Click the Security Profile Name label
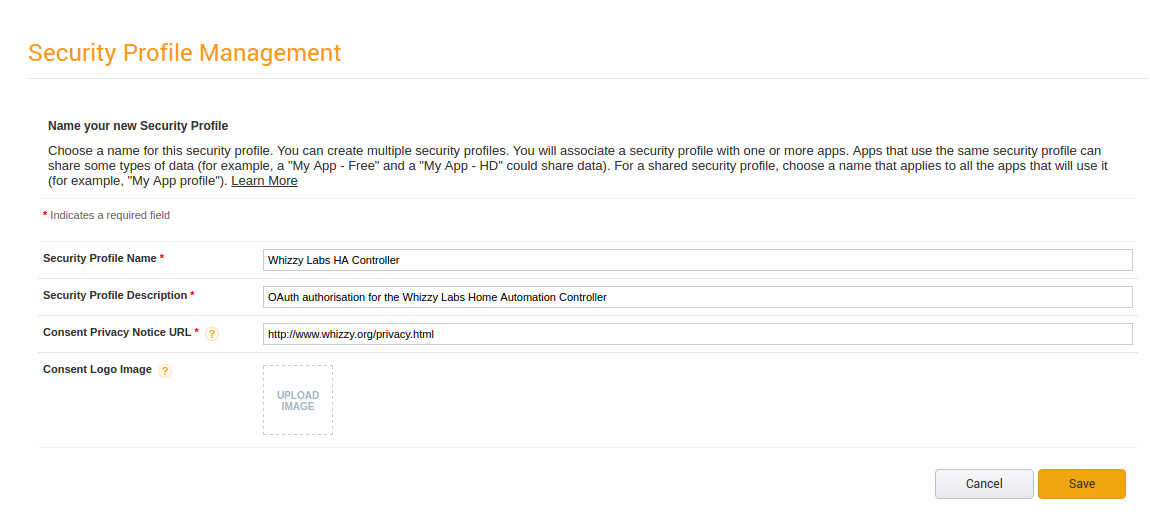The image size is (1150, 526). pos(100,258)
